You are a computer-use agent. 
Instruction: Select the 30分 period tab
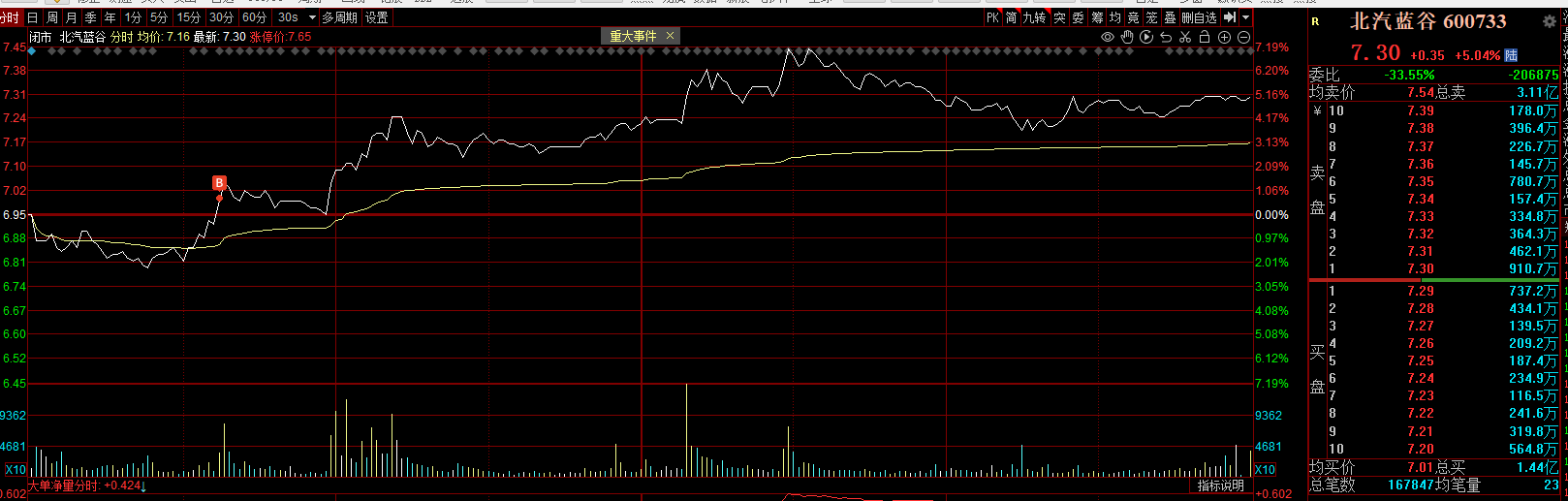[x=222, y=17]
